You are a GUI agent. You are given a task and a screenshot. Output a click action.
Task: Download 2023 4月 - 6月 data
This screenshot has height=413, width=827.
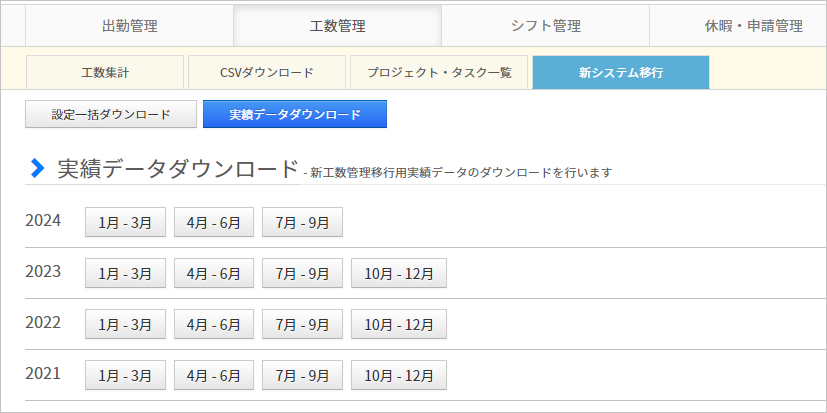(x=214, y=273)
